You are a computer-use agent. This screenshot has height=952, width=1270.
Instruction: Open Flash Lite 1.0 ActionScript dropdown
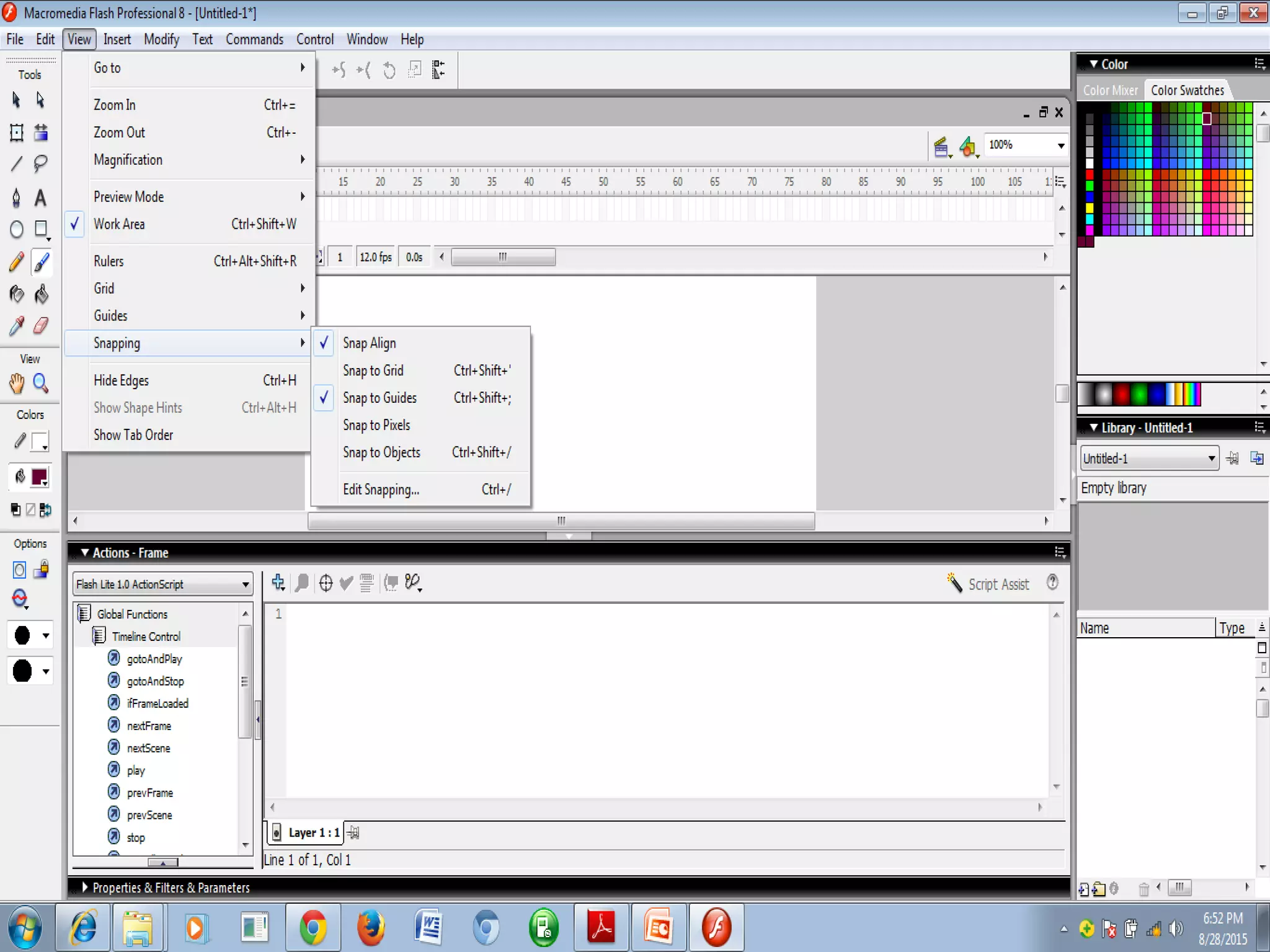tap(245, 584)
